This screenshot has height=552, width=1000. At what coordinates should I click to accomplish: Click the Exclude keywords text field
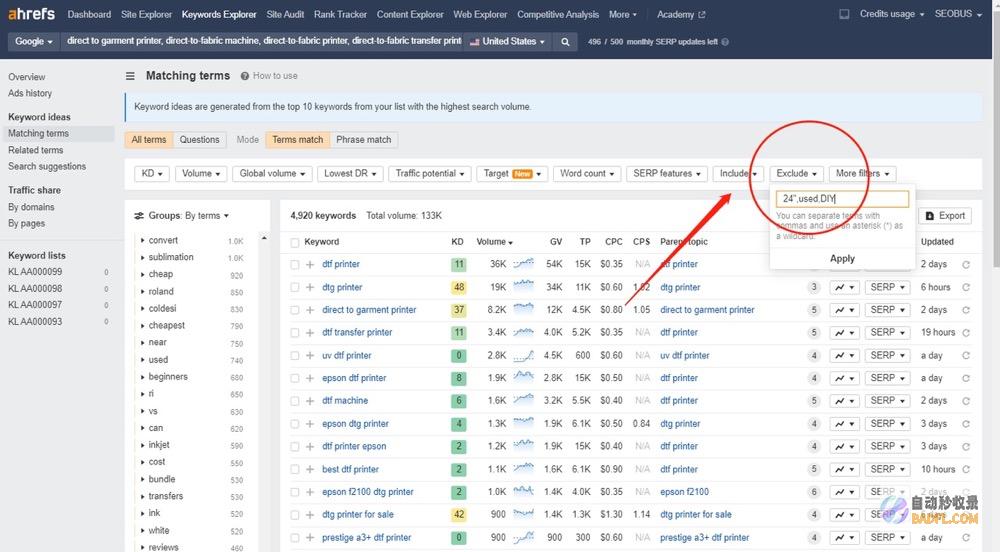tap(842, 199)
